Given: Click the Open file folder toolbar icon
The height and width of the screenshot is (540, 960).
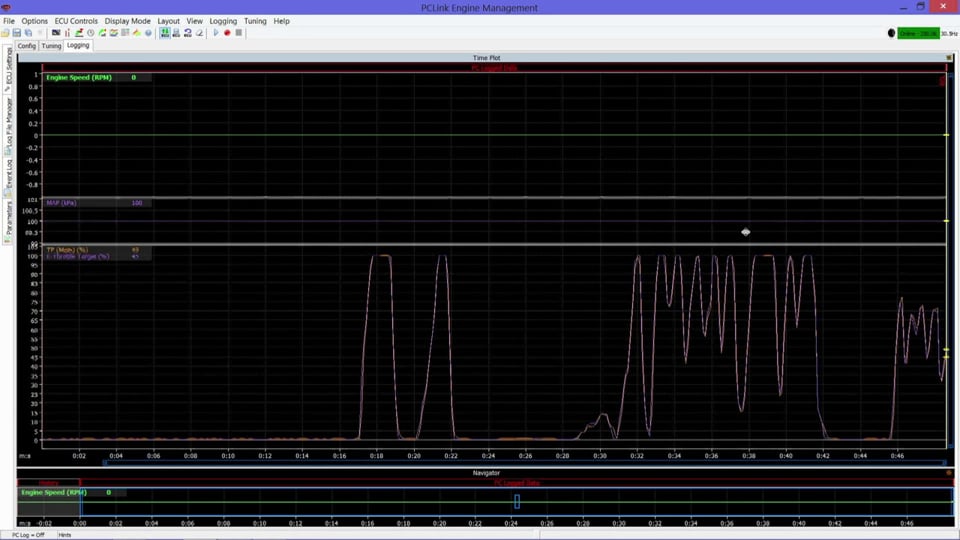Looking at the screenshot, I should (6, 33).
